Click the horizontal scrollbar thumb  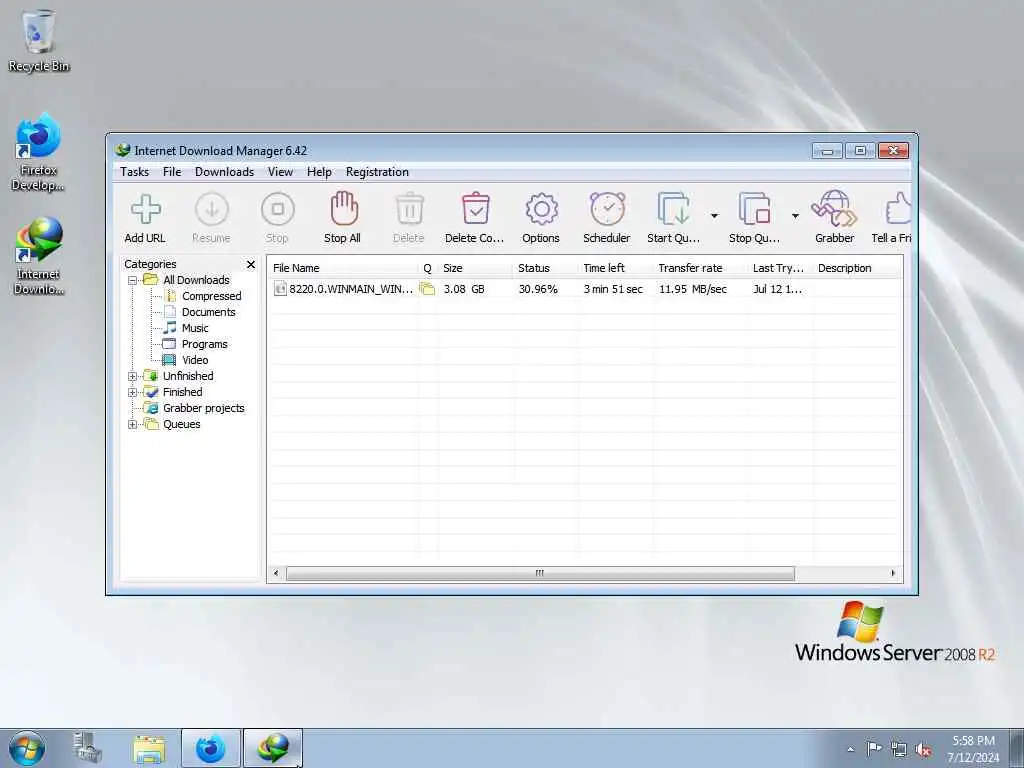coord(540,573)
